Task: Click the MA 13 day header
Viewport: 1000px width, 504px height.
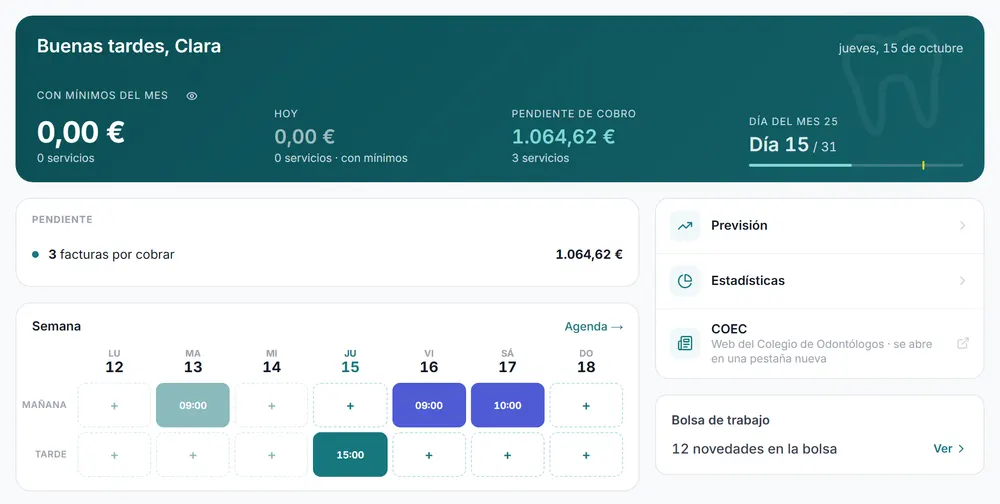Action: pos(193,361)
